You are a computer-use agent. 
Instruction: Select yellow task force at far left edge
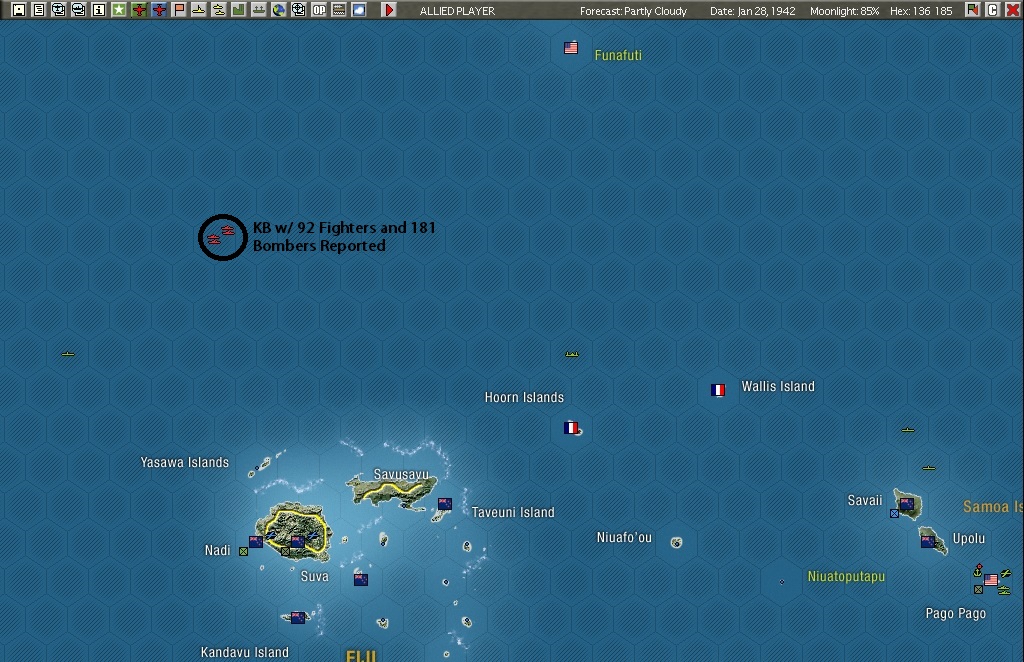point(68,354)
